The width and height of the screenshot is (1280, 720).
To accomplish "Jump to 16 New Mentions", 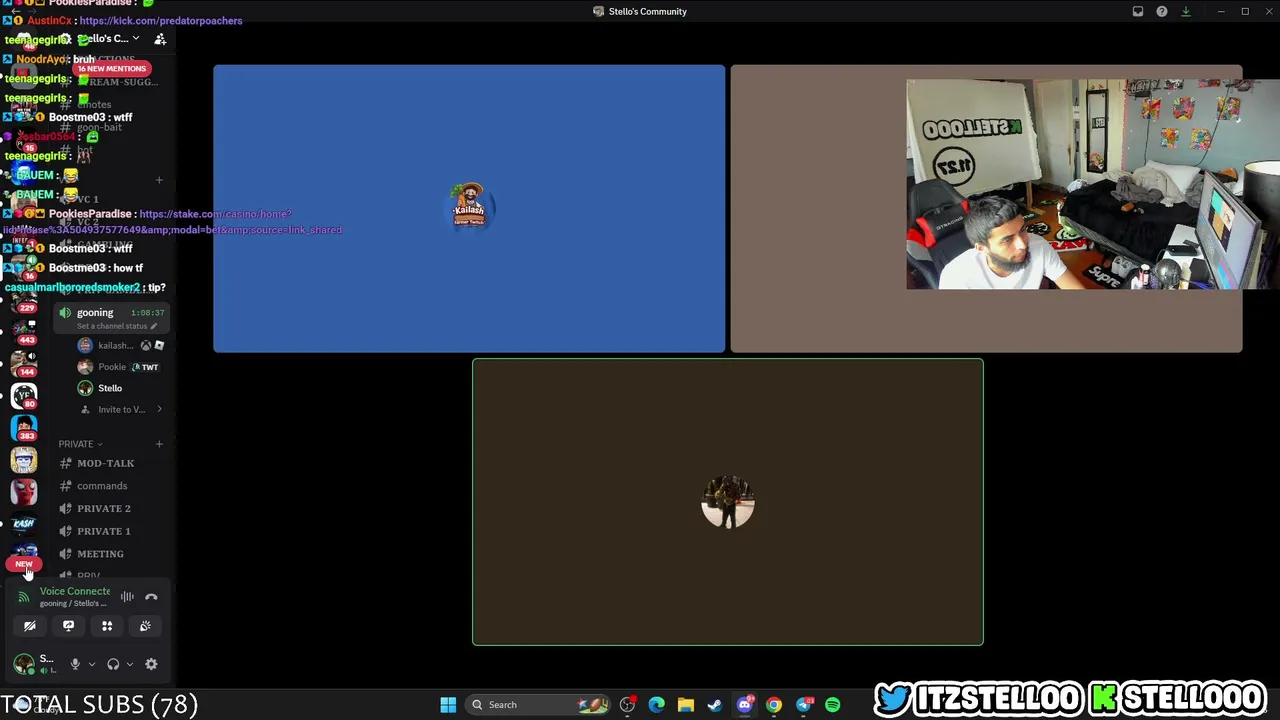I will 112,68.
